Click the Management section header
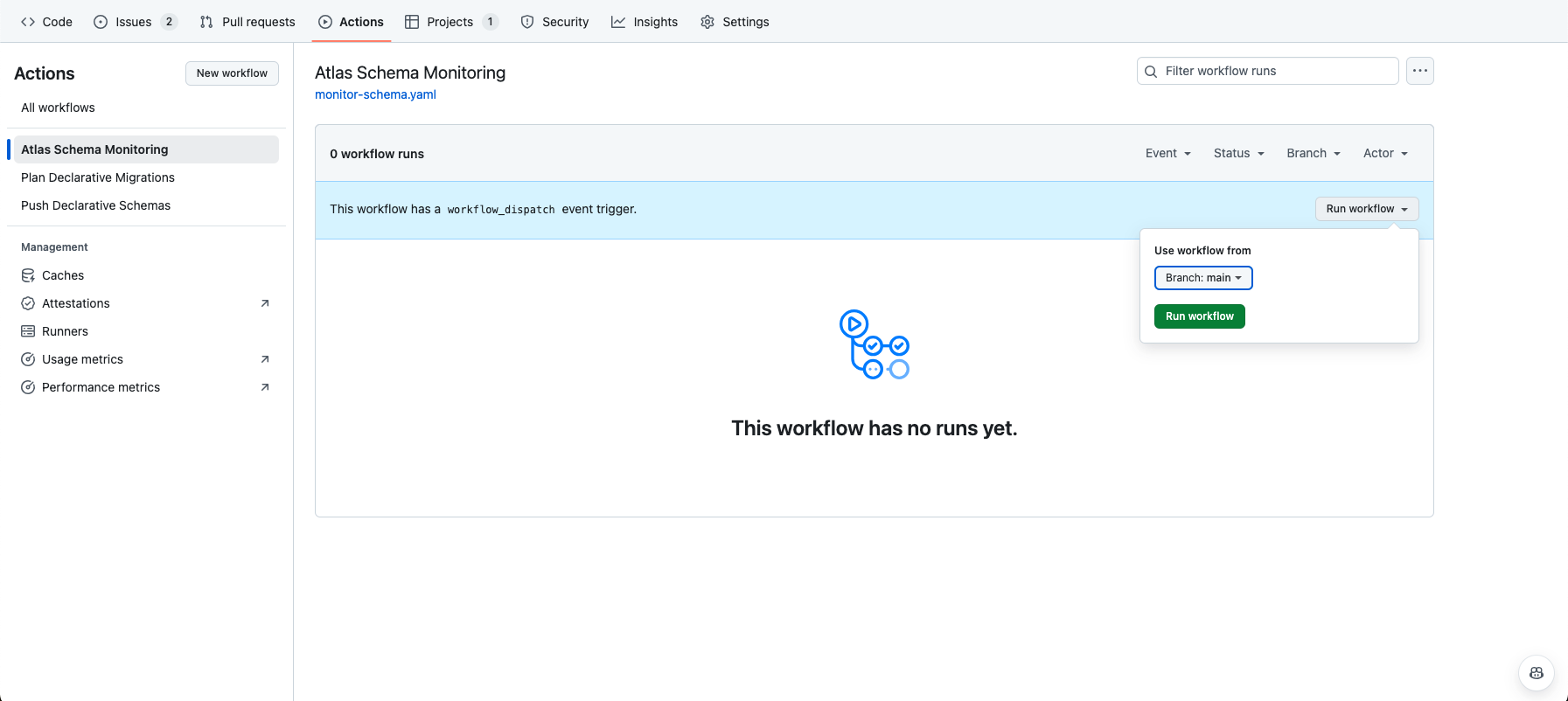Screen dimensions: 1568x701 54,247
